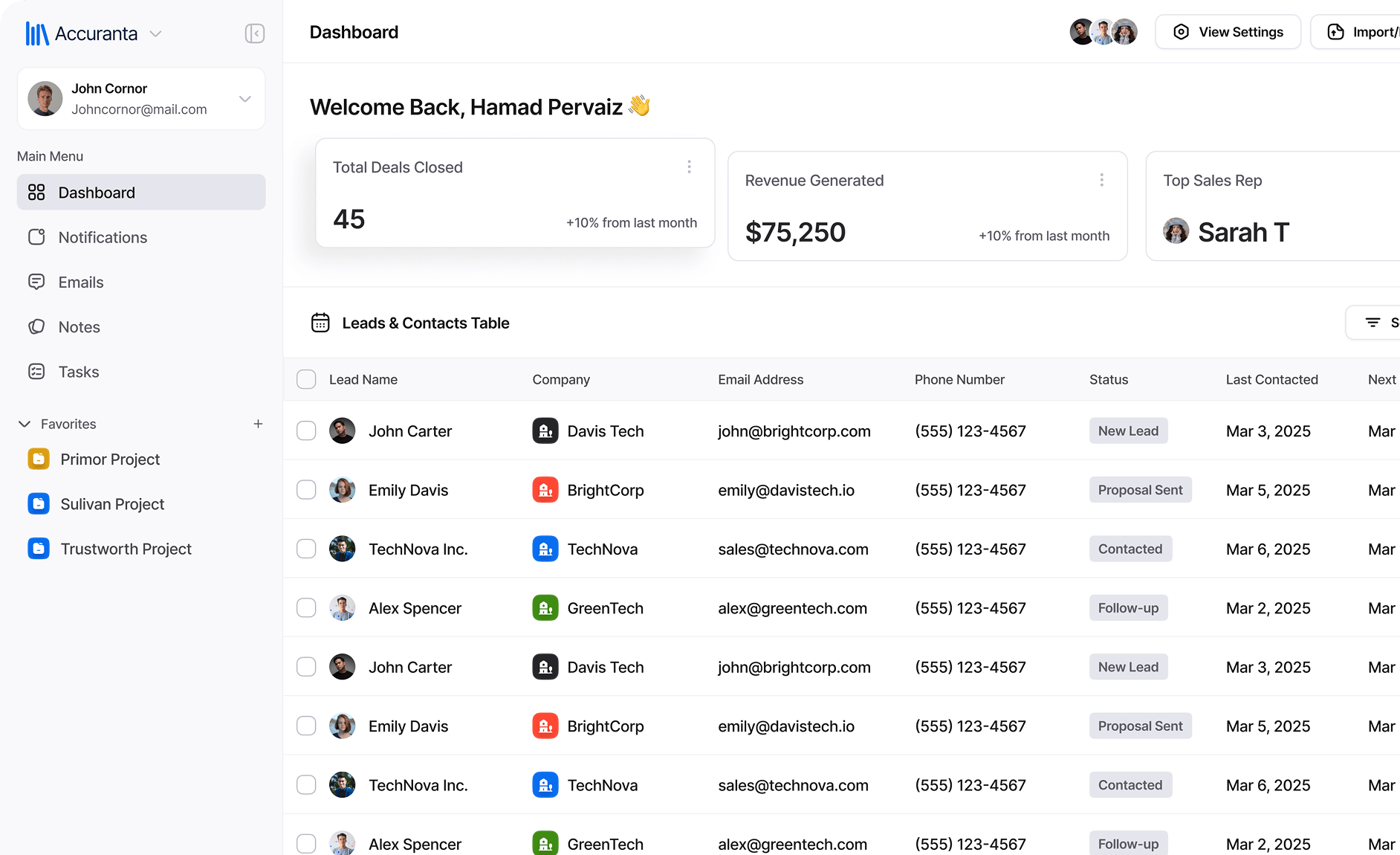Click the Primor Project yellow folder icon
This screenshot has height=855, width=1400.
pyautogui.click(x=39, y=459)
